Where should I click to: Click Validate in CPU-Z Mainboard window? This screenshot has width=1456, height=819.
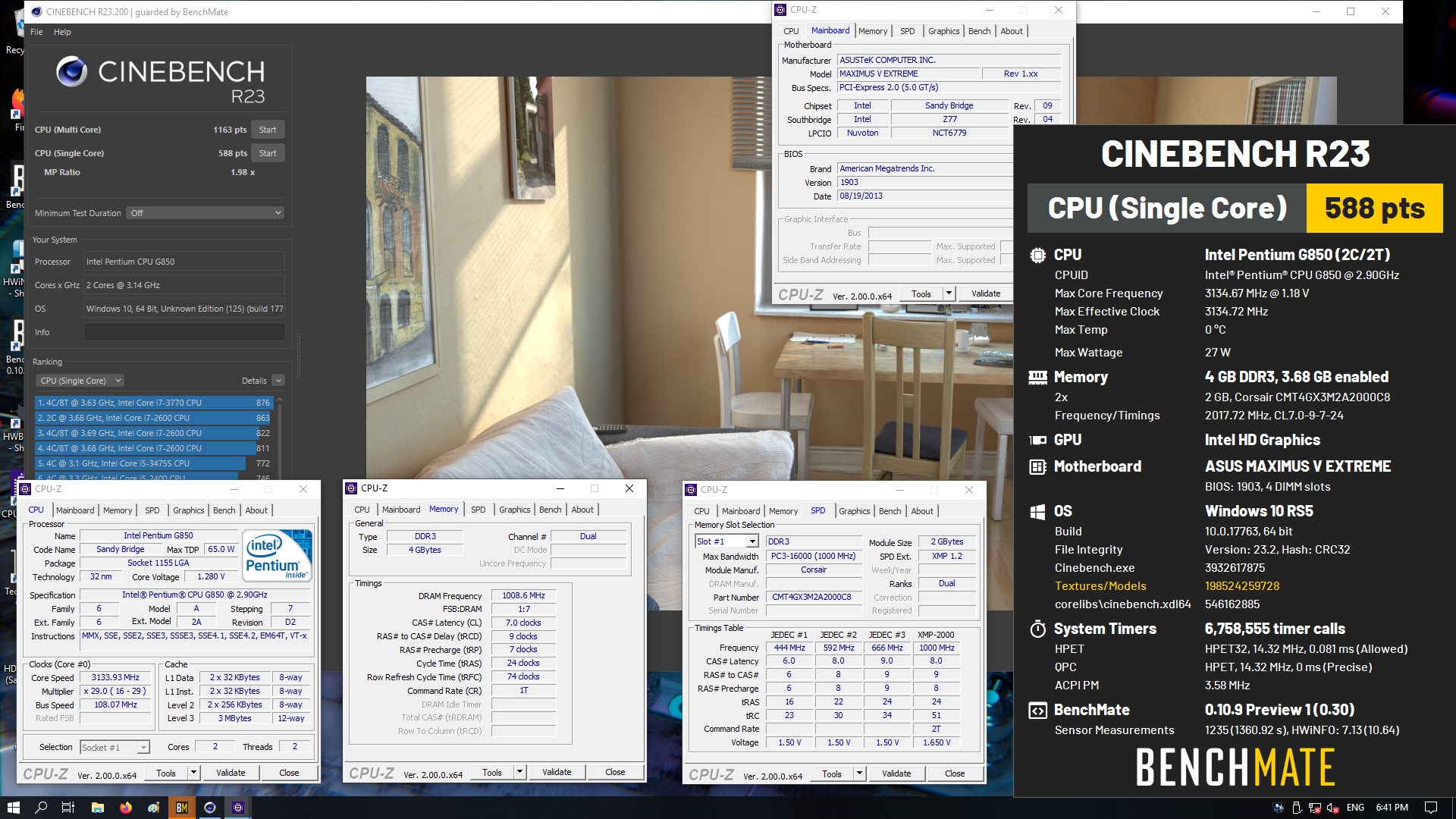pyautogui.click(x=986, y=293)
